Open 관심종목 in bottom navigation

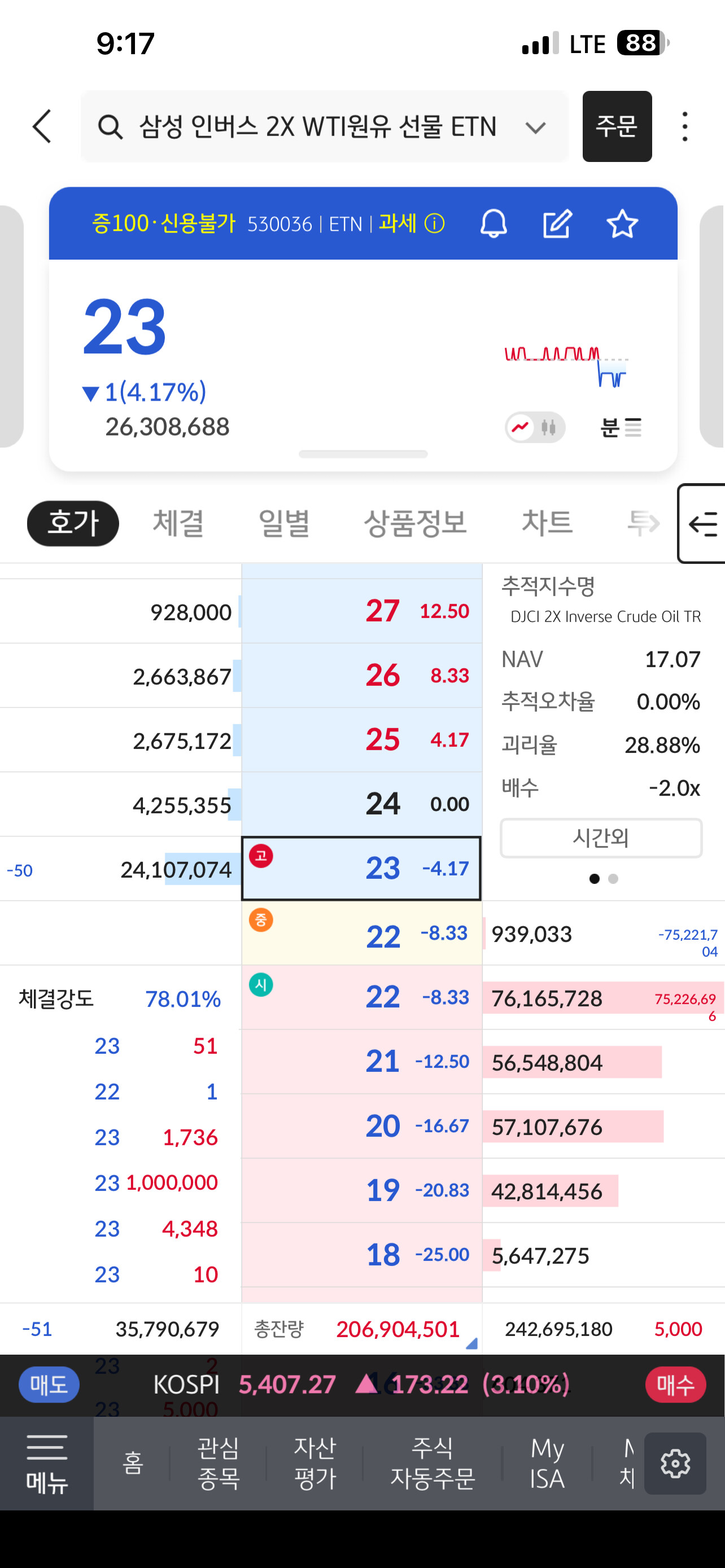point(219,1464)
